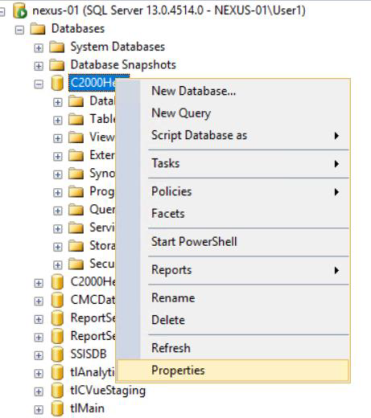Select the Database Snapshots label
This screenshot has height=418, width=371.
coord(123,65)
